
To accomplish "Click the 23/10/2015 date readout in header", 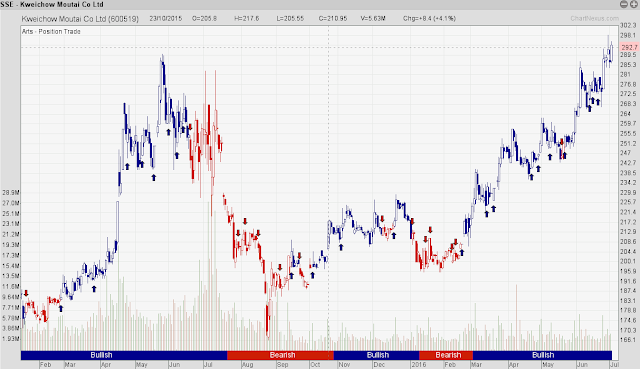I will pyautogui.click(x=165, y=18).
